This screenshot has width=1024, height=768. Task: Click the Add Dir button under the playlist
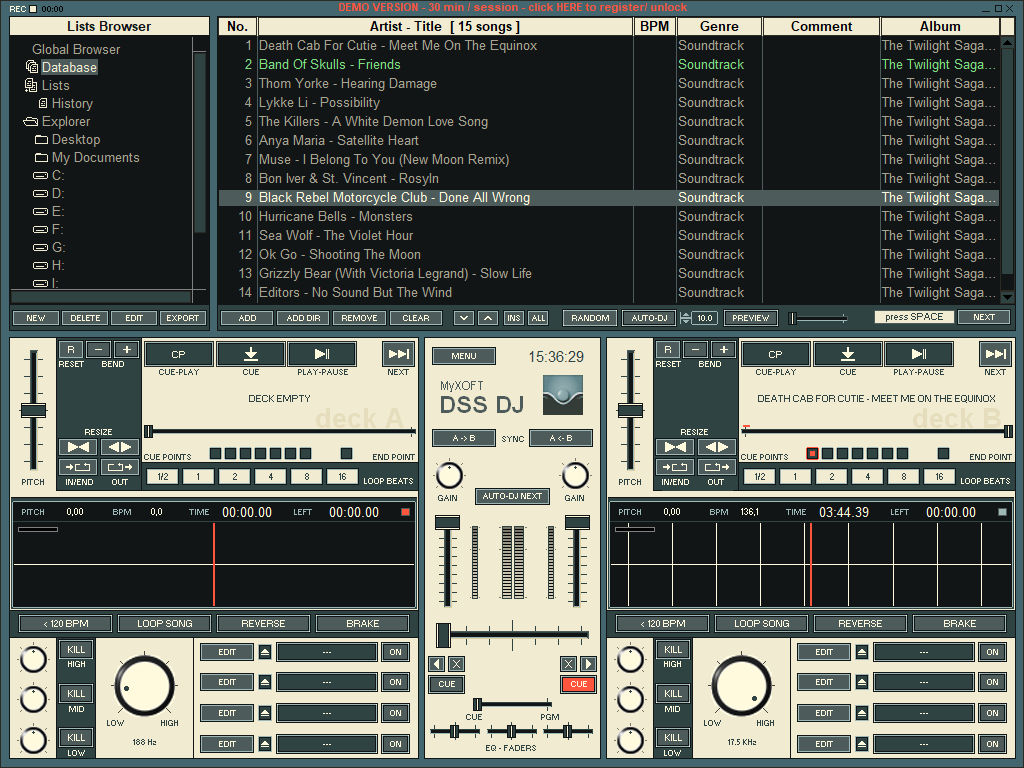[x=303, y=318]
